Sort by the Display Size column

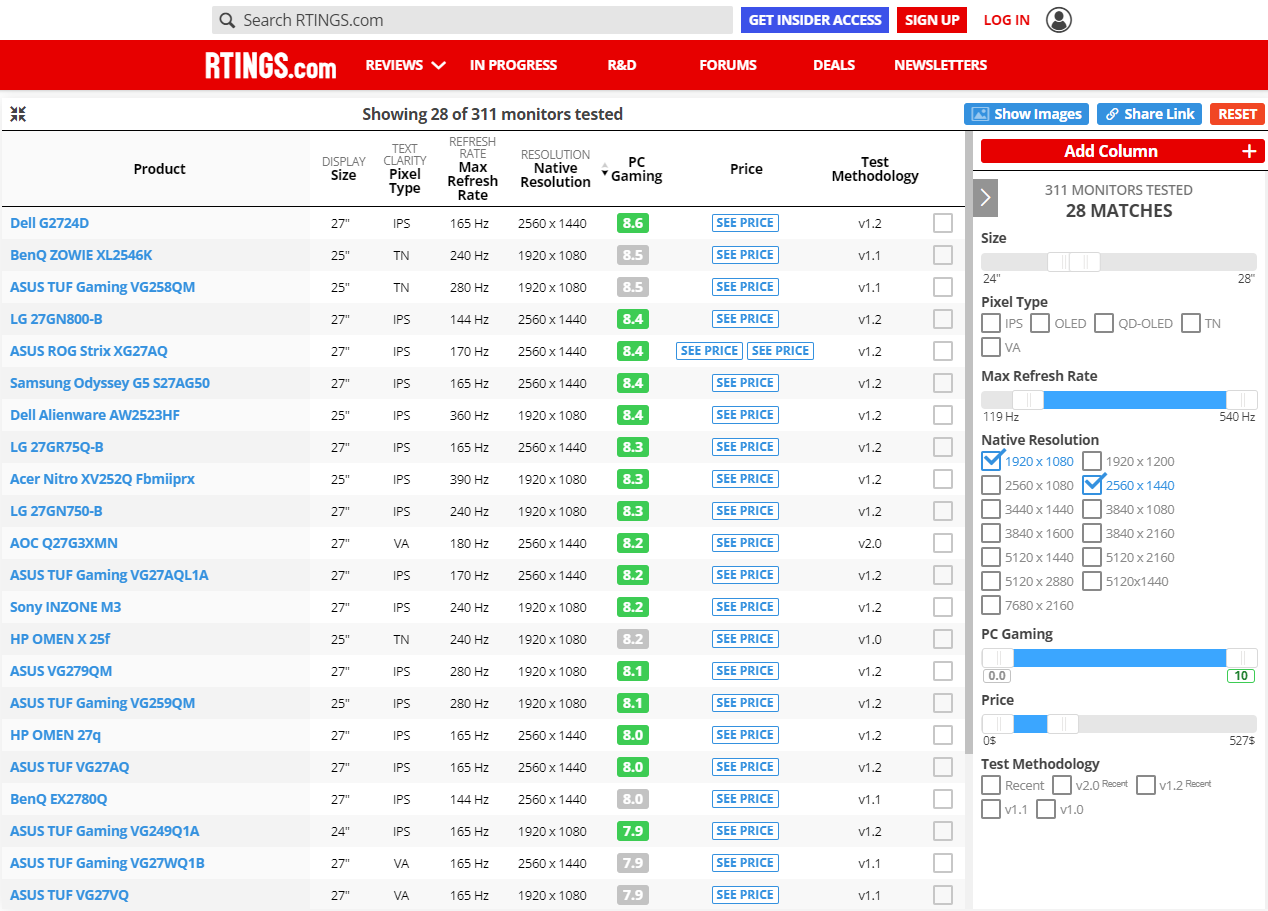coord(343,168)
